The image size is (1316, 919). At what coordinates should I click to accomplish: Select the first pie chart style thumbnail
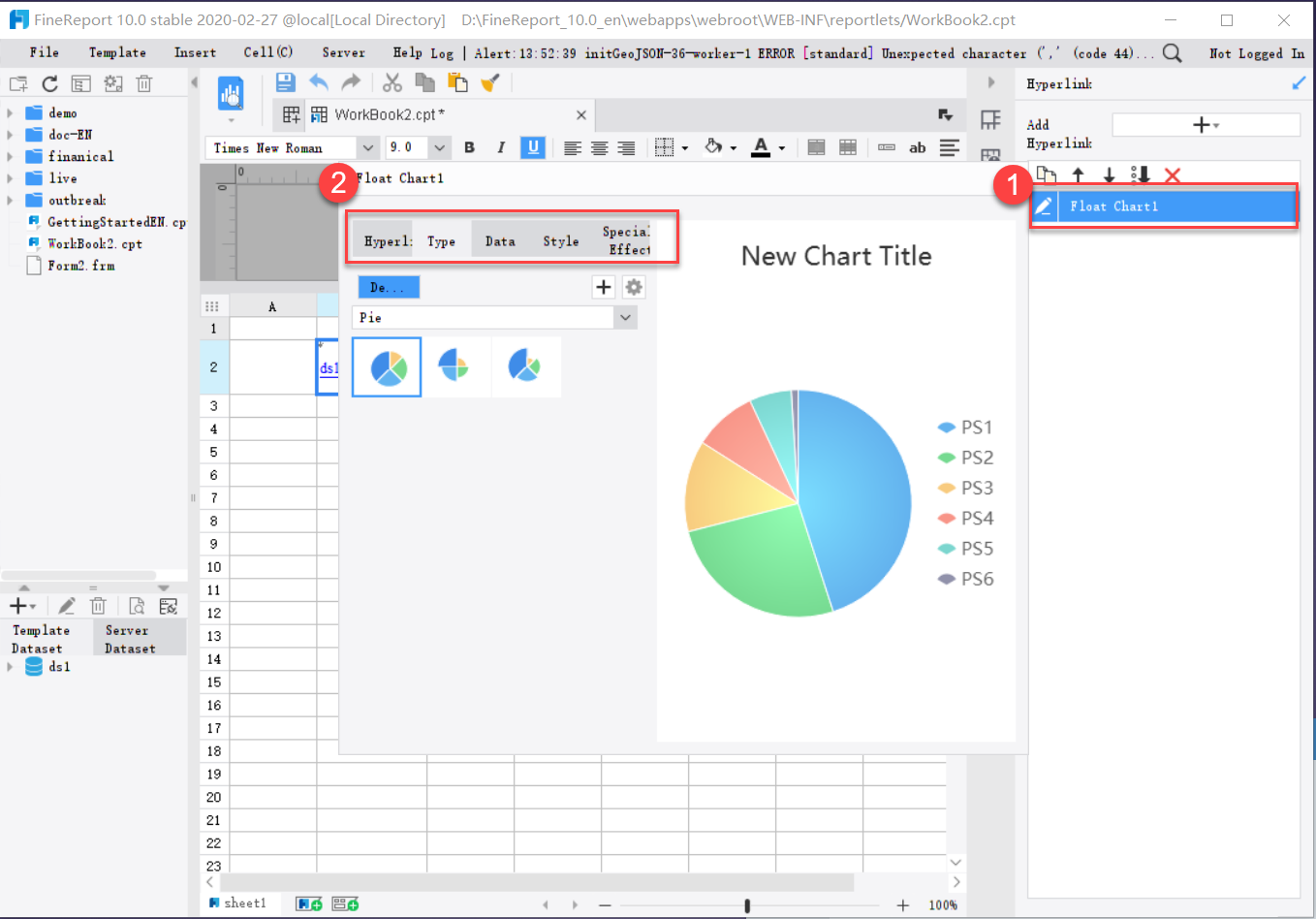point(386,366)
